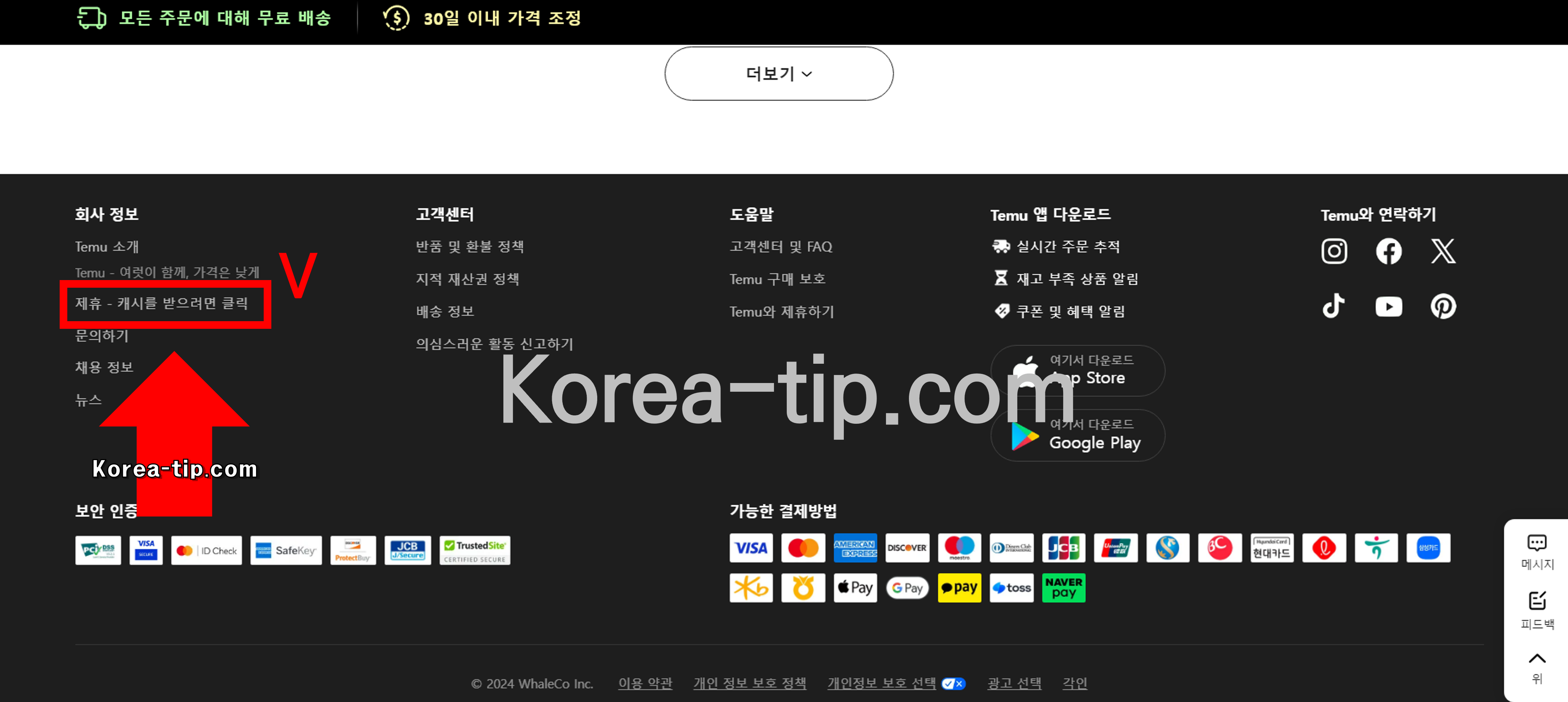
Task: Expand more products with 더보기
Action: pyautogui.click(x=778, y=73)
